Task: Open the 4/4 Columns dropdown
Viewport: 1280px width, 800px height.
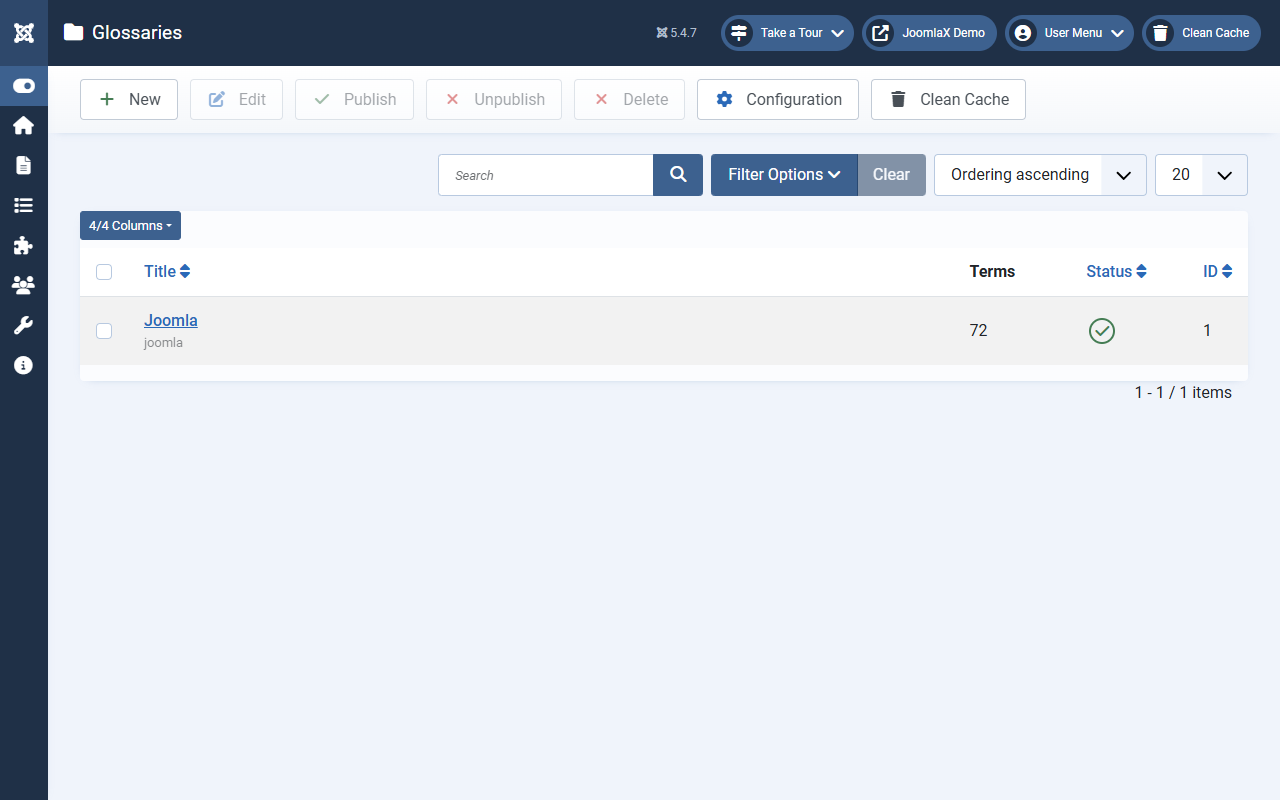Action: click(130, 226)
